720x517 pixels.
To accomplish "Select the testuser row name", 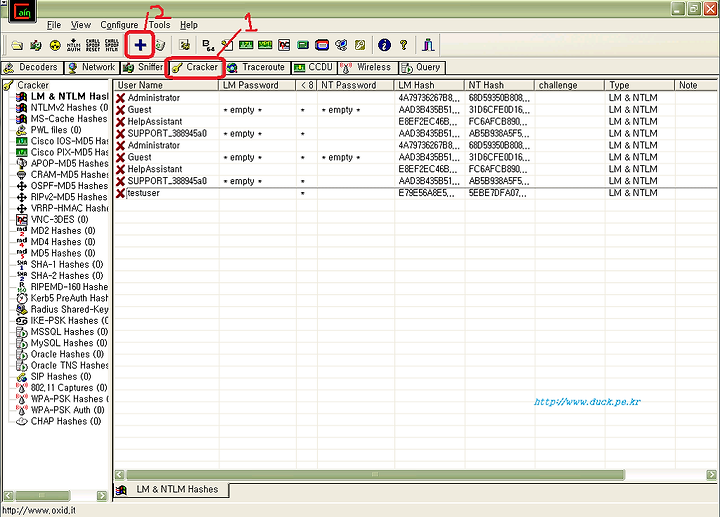I will 144,193.
